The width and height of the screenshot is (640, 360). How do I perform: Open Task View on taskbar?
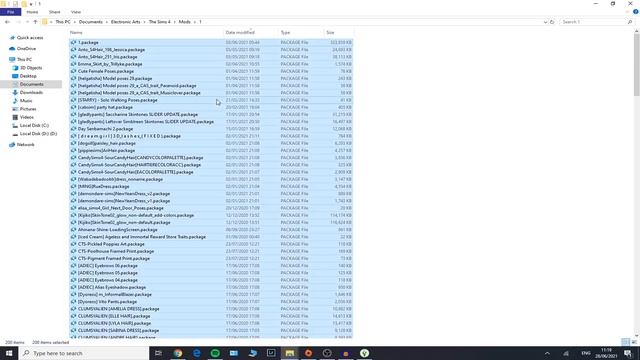[158, 353]
